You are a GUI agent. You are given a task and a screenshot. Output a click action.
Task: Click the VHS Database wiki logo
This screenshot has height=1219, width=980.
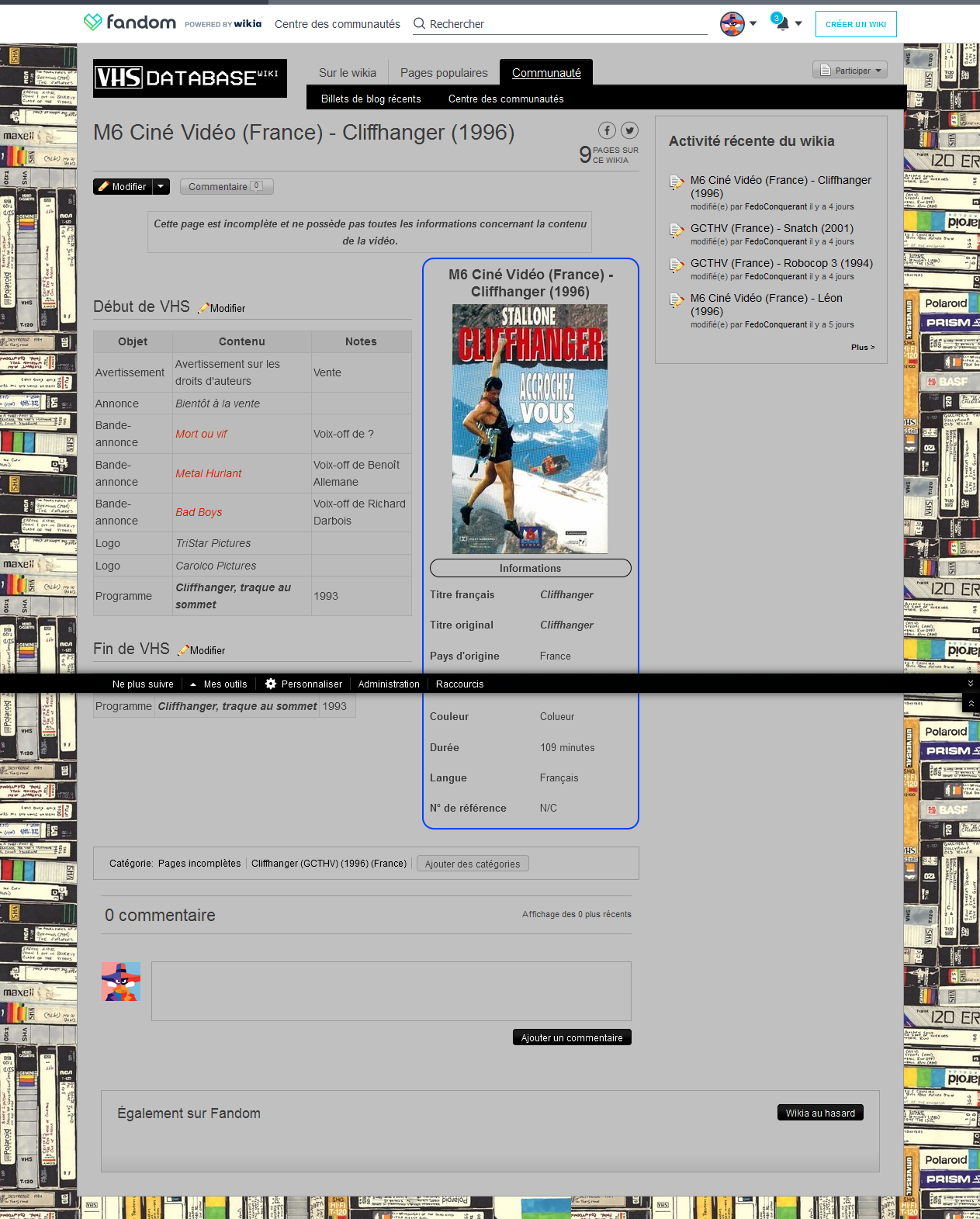190,78
